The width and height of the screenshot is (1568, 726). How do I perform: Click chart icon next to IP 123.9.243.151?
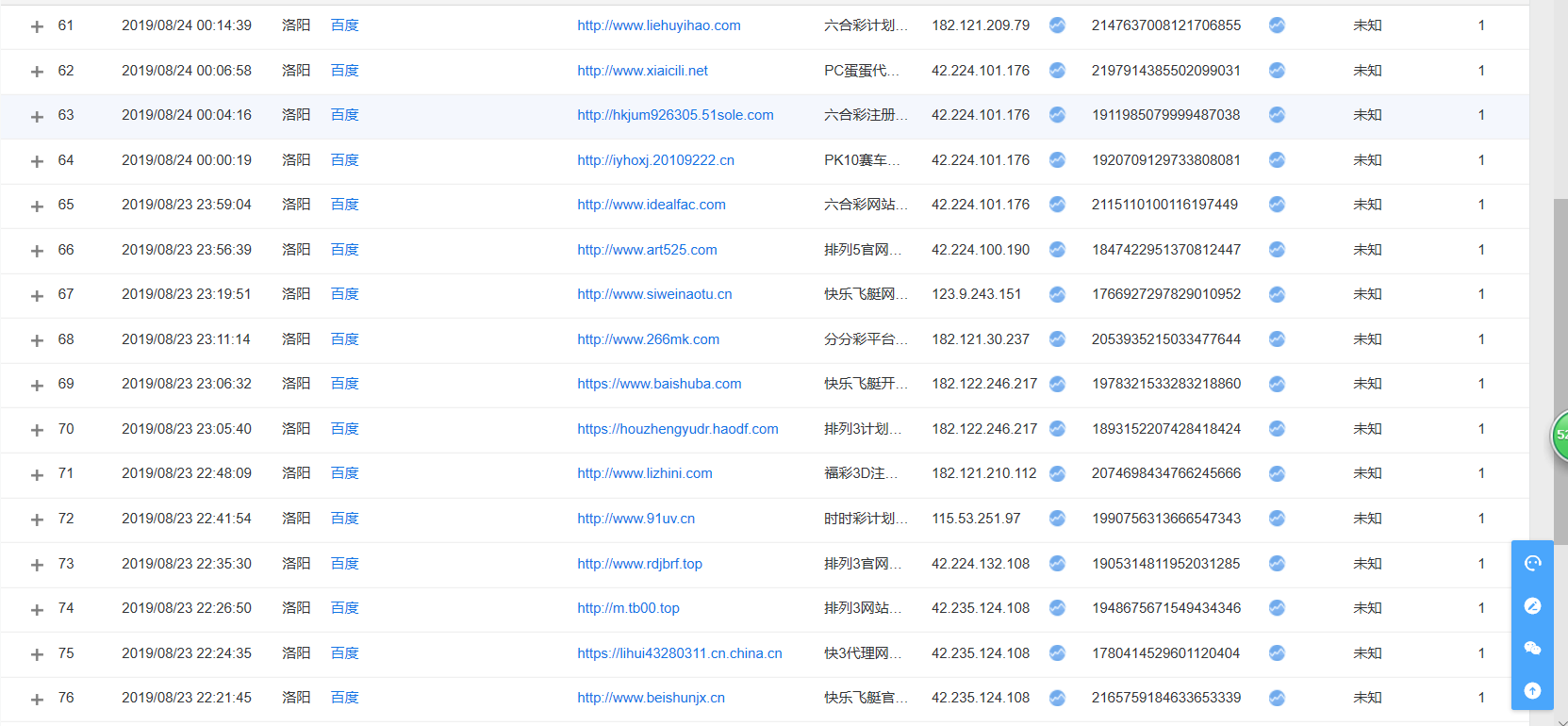[1057, 294]
